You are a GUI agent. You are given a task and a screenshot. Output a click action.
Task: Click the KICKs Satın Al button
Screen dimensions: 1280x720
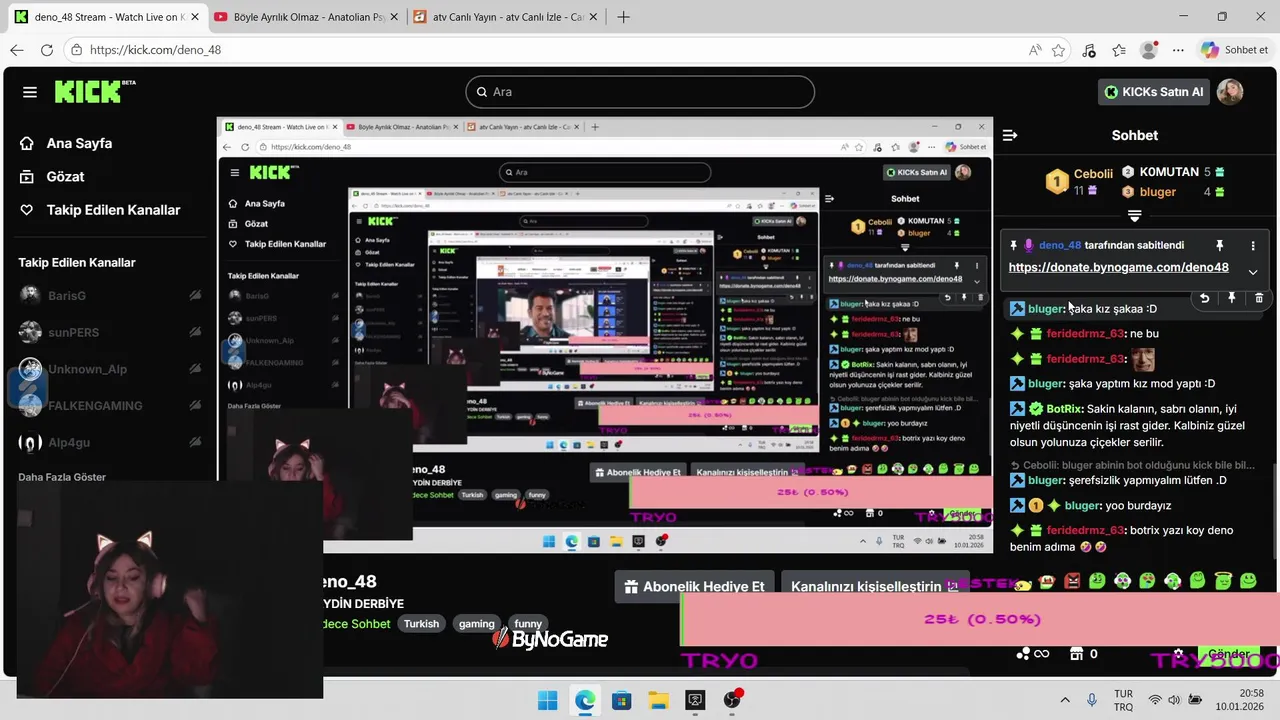[1154, 92]
